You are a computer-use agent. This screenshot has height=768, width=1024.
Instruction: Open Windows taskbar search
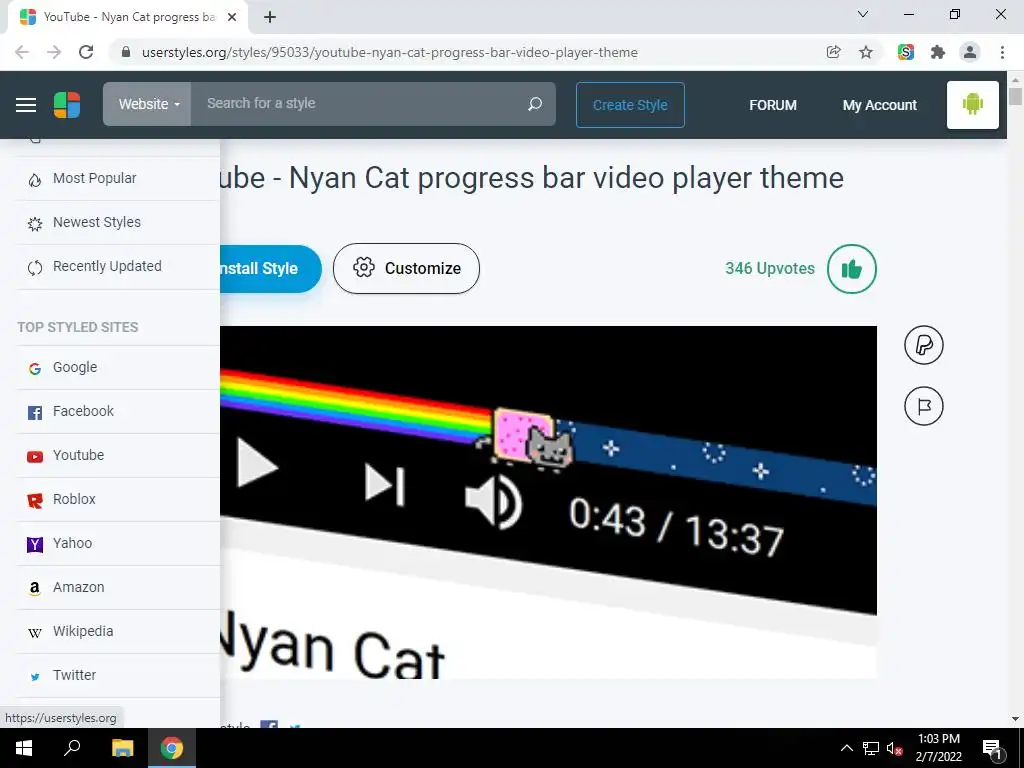point(72,748)
